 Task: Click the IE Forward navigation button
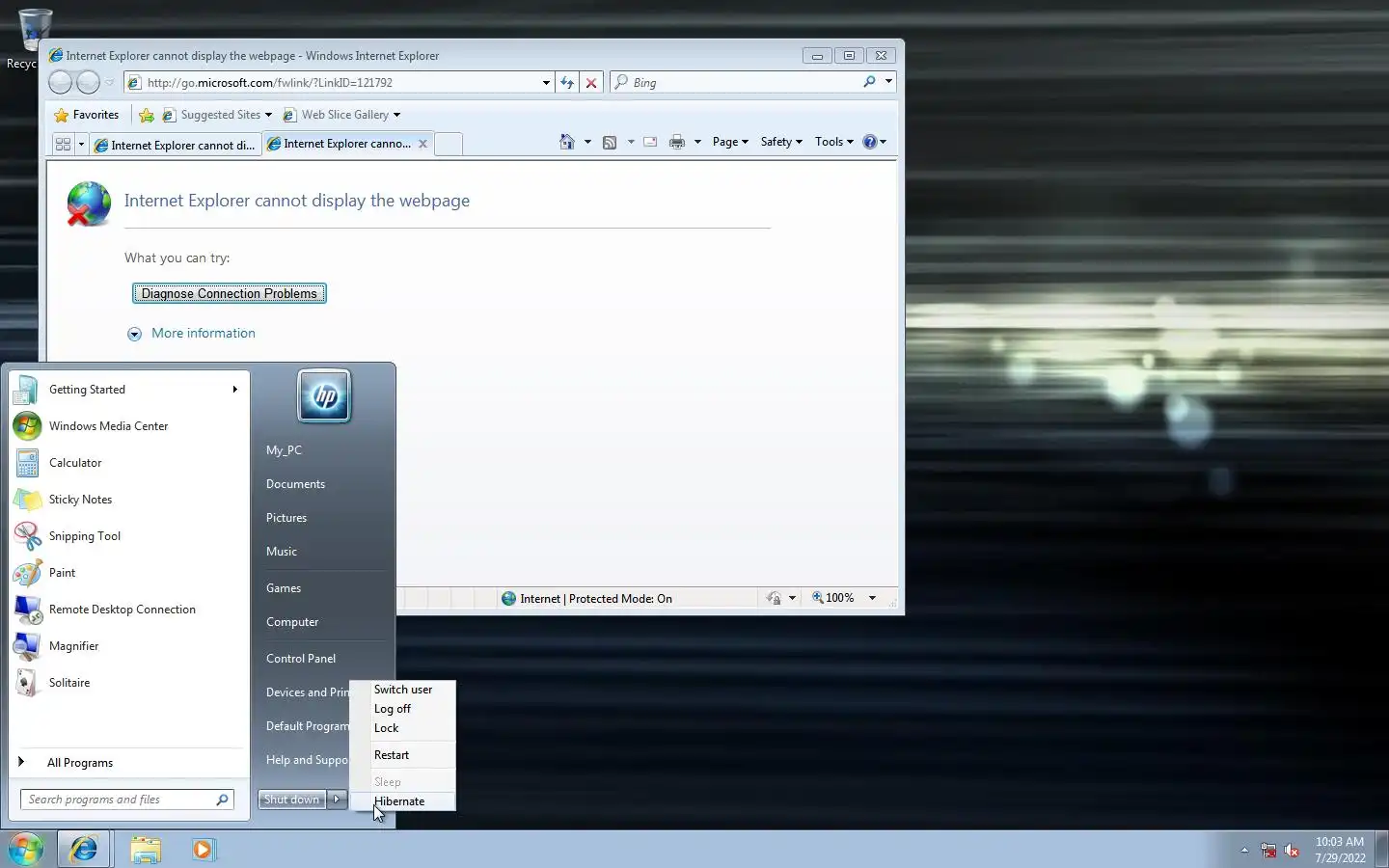tap(88, 83)
